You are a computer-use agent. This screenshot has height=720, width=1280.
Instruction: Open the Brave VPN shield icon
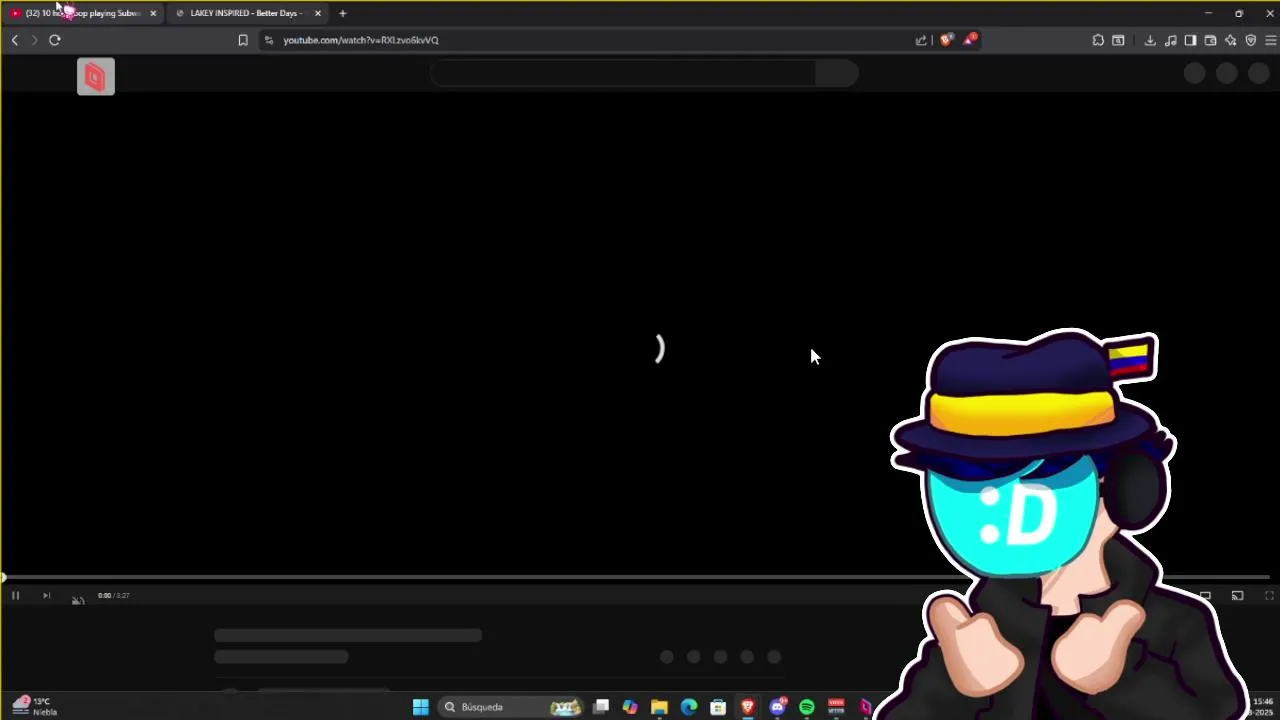(1250, 40)
